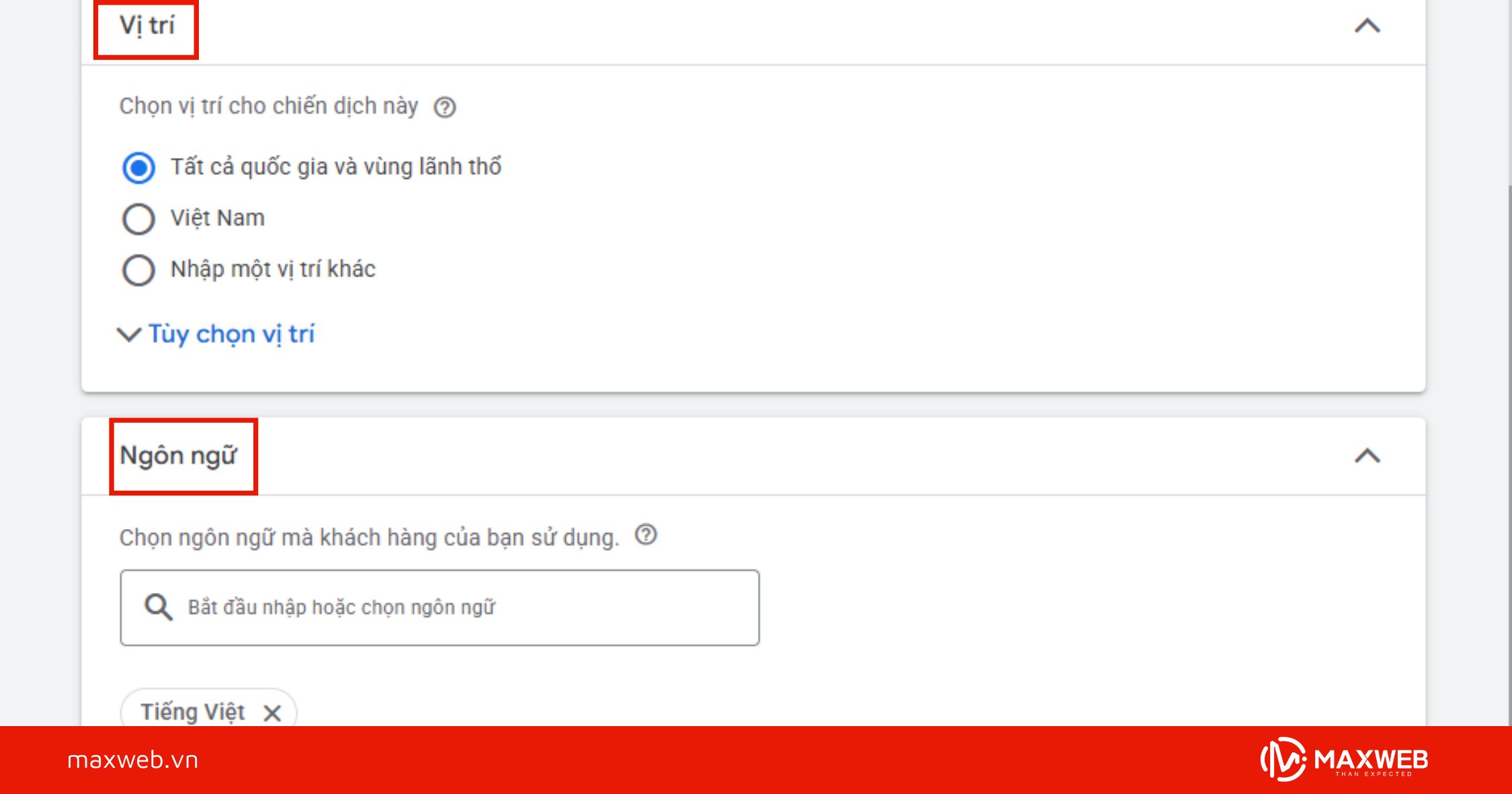Viewport: 1512px width, 794px height.
Task: Choose Nhập một vị trí khác option
Action: [139, 269]
